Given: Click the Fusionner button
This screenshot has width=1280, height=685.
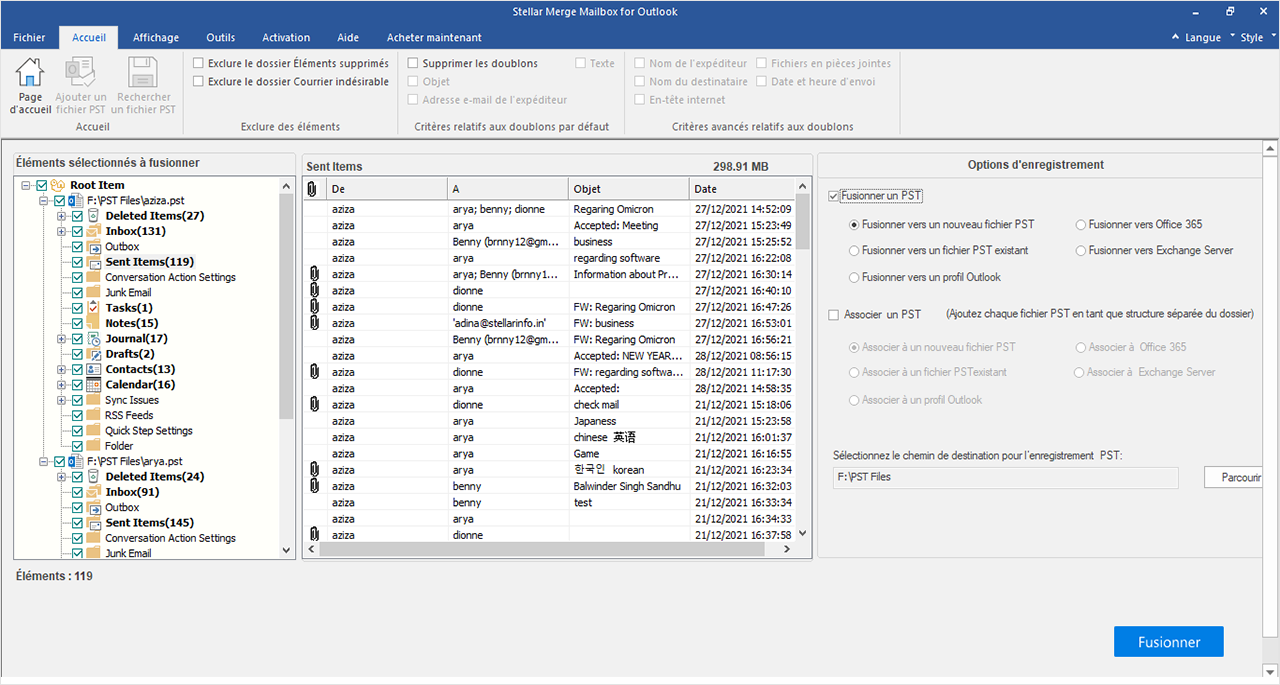Looking at the screenshot, I should 1169,642.
